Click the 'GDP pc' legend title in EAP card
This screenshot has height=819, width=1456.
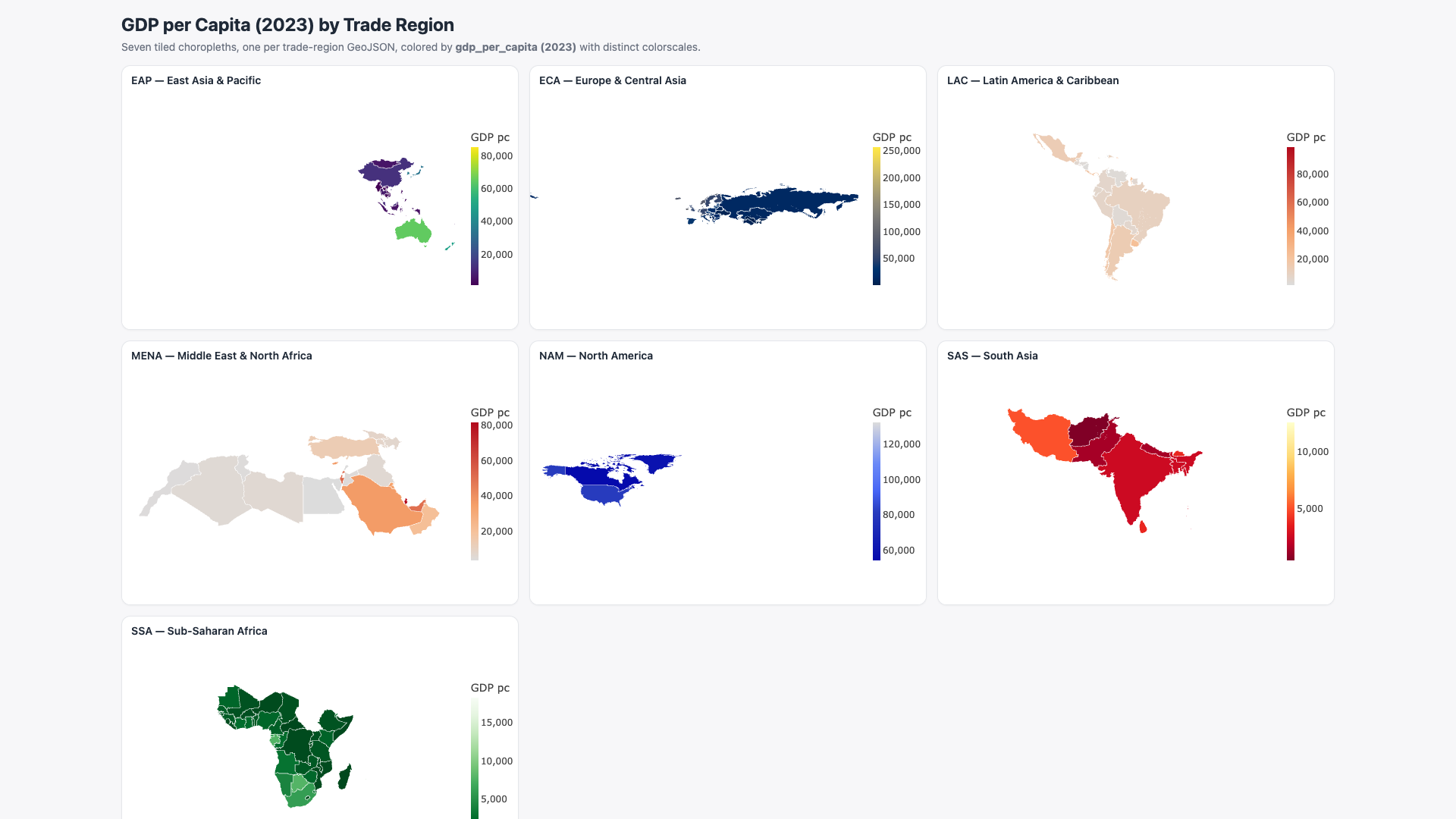click(490, 137)
